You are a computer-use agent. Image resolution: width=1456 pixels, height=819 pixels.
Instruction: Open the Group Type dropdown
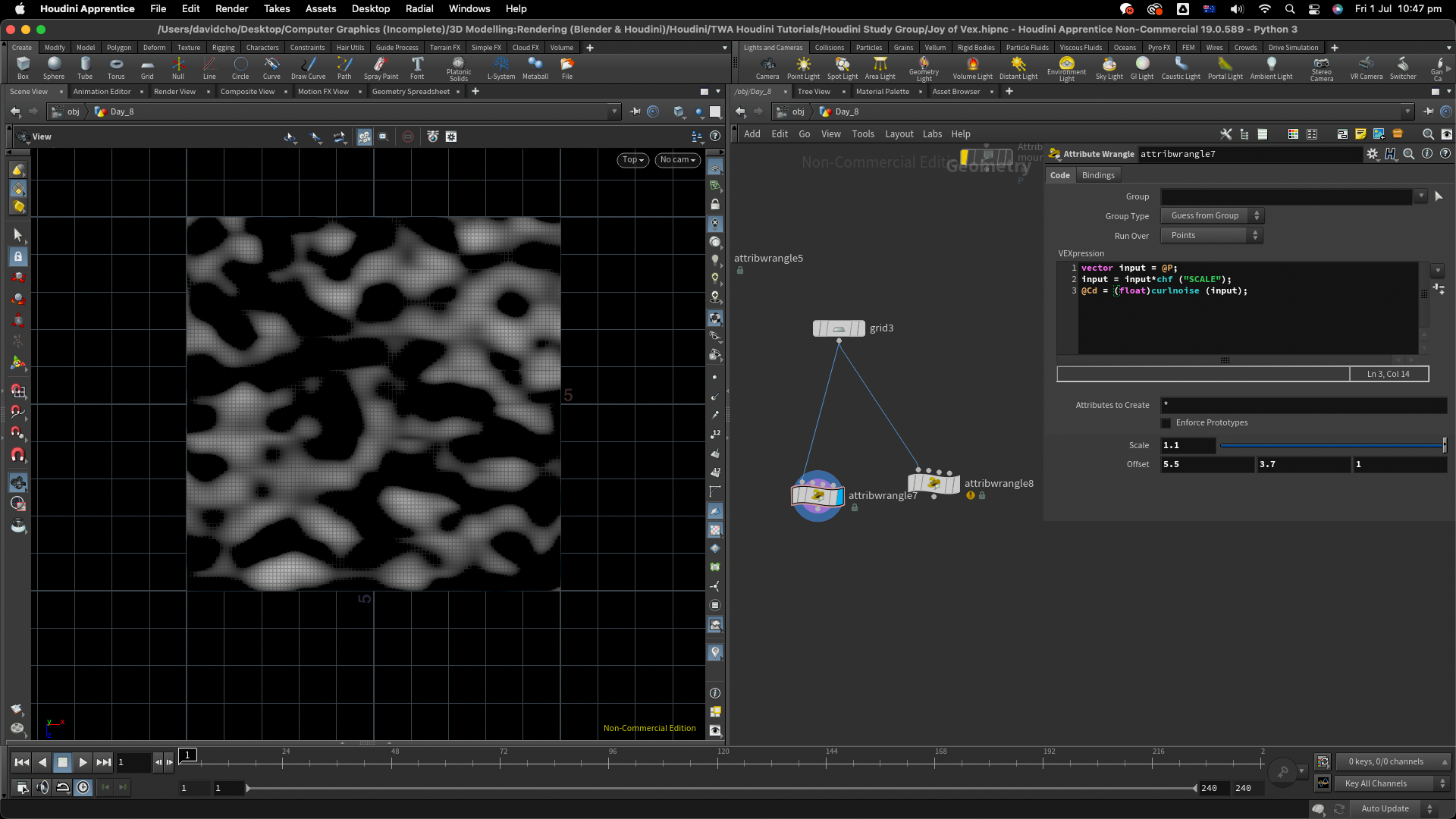point(1212,216)
